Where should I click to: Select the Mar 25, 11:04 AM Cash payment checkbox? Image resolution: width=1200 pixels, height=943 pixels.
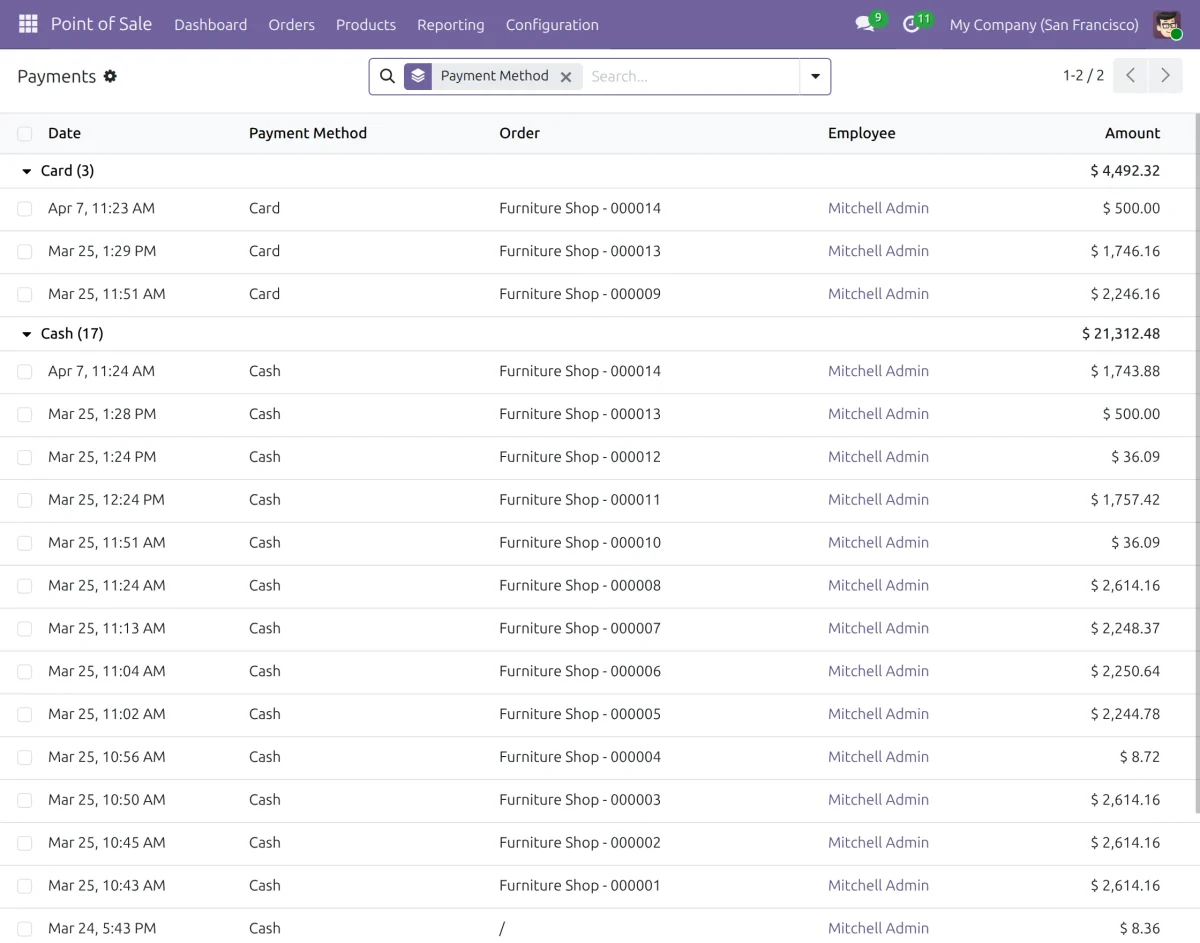[25, 672]
